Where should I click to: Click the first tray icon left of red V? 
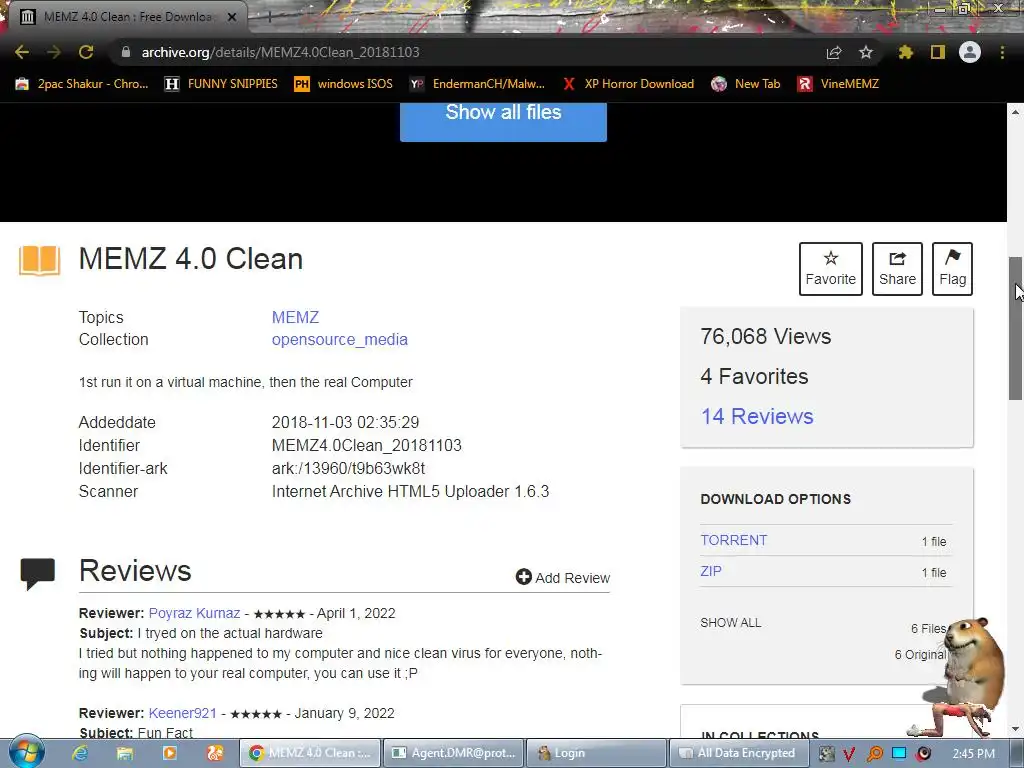826,754
